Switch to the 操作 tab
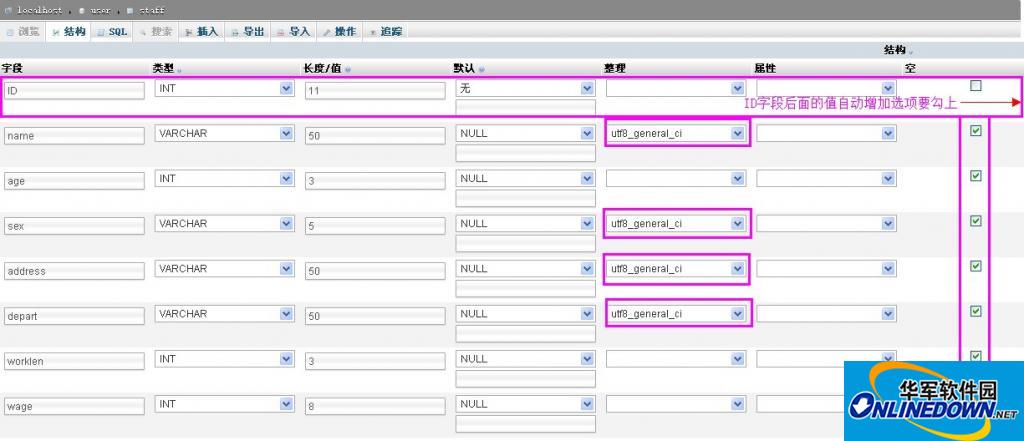Screen dimensions: 1024x441 (x=339, y=32)
